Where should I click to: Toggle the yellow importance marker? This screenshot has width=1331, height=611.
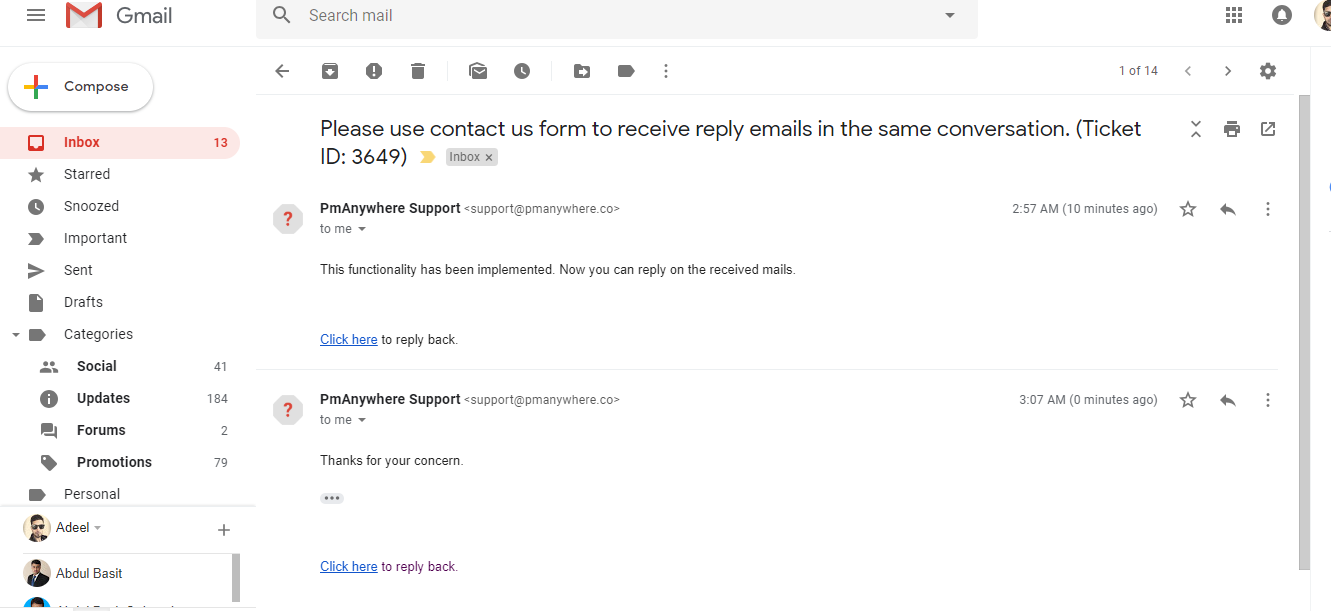tap(428, 157)
